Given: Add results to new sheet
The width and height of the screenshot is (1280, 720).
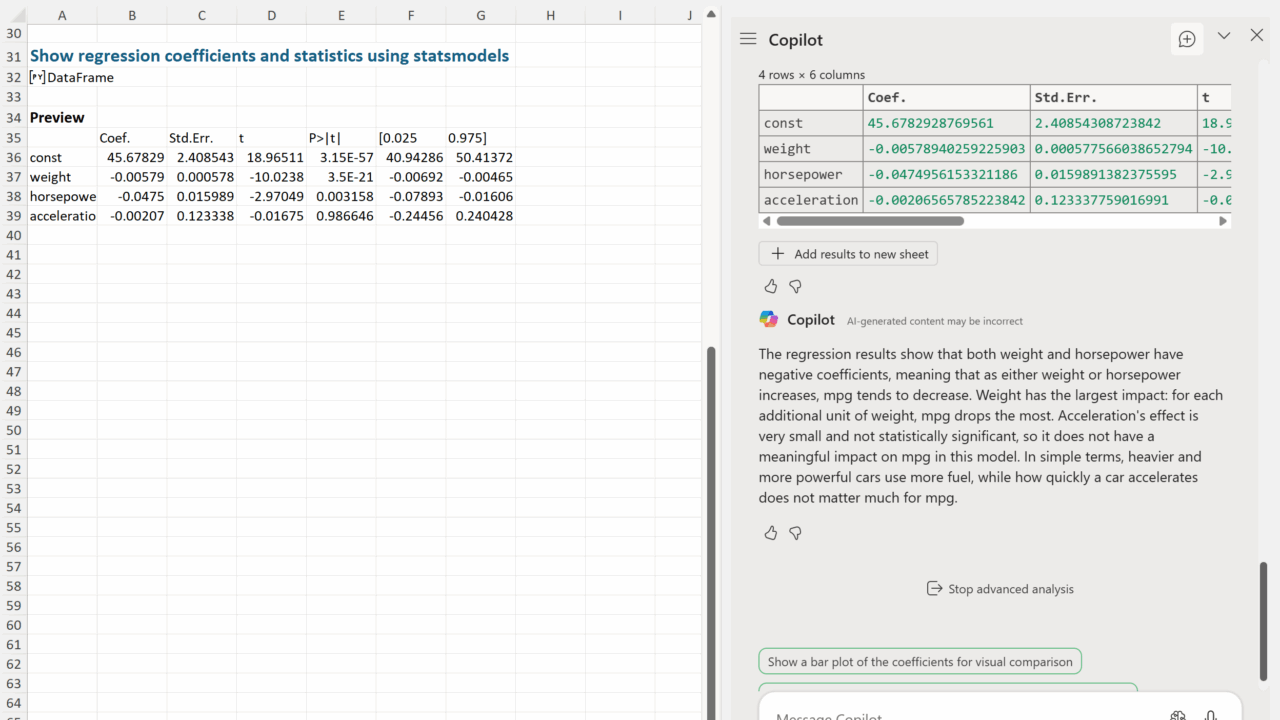Looking at the screenshot, I should [848, 254].
